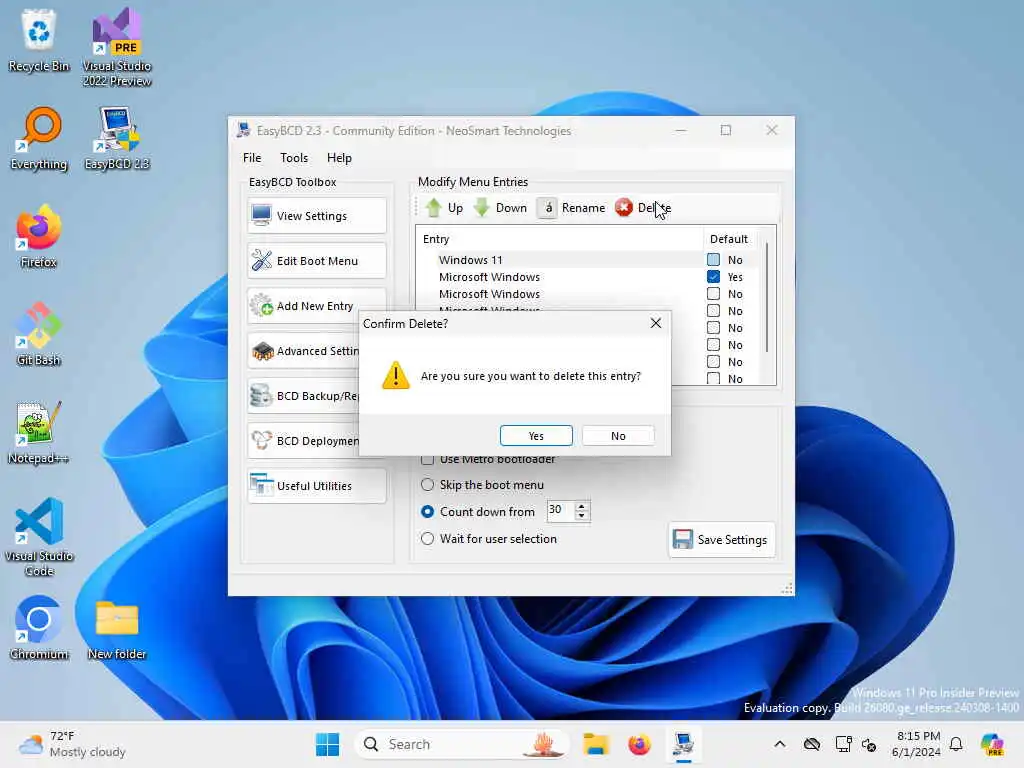Click the countdown seconds field showing 30
1024x768 pixels.
click(x=560, y=510)
